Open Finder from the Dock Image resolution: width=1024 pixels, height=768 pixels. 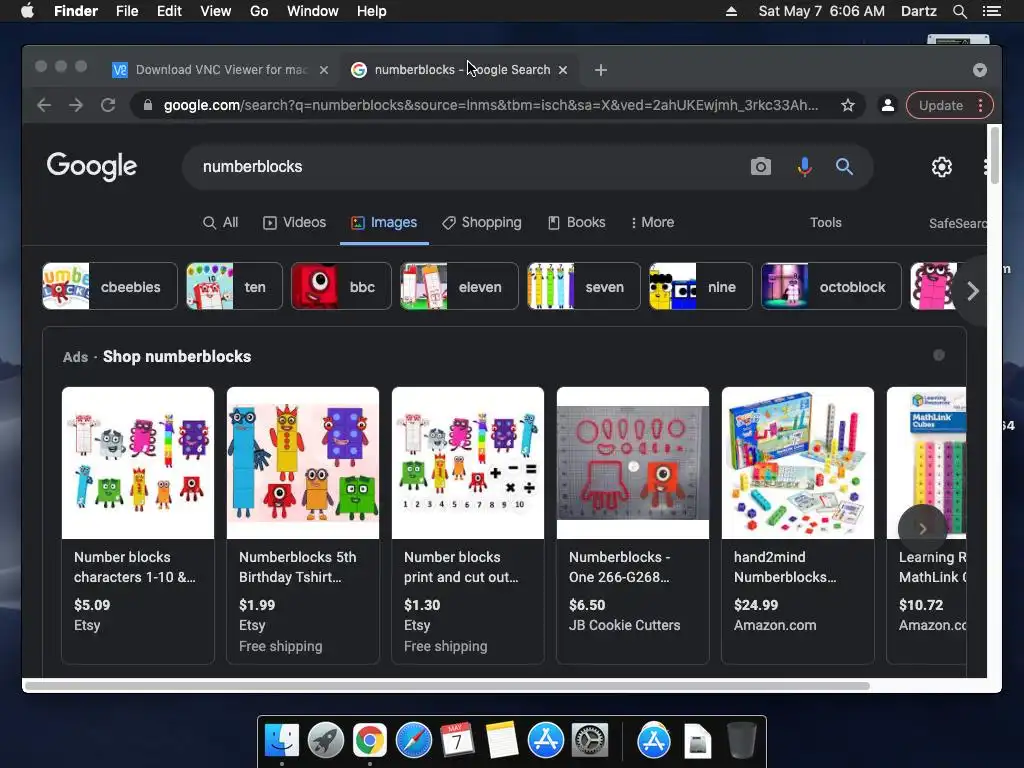[281, 741]
